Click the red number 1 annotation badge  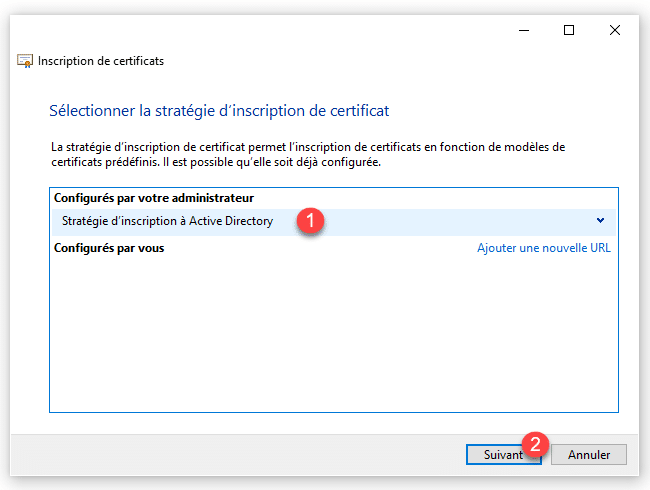(x=311, y=222)
